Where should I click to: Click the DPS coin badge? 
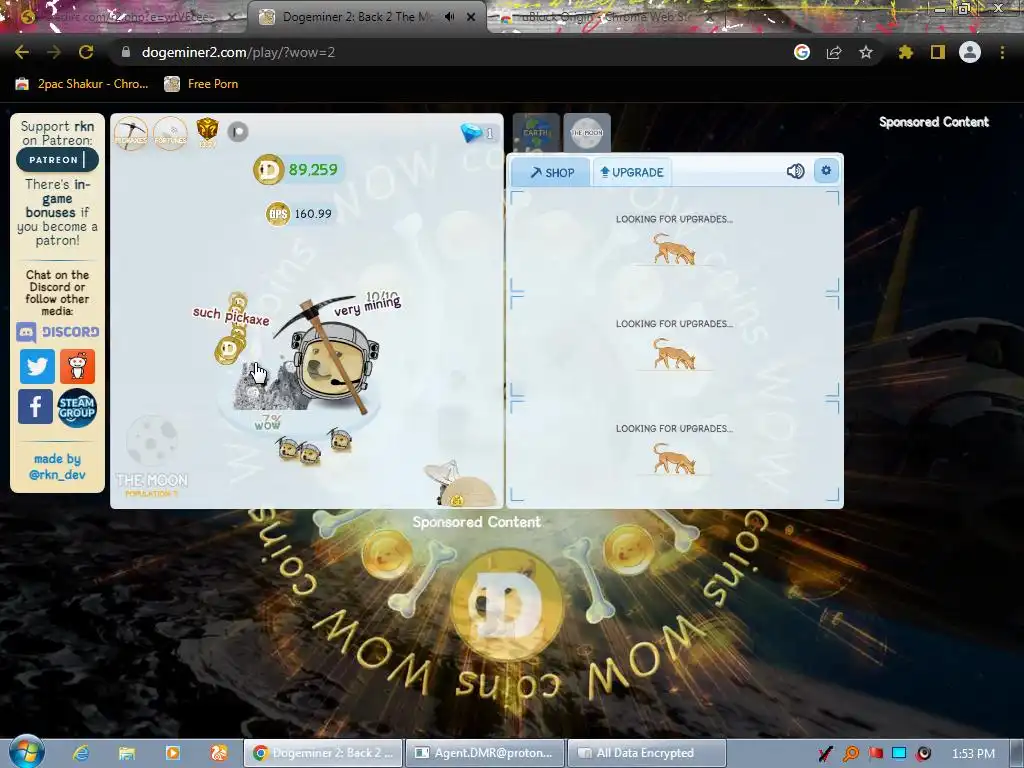pyautogui.click(x=278, y=214)
